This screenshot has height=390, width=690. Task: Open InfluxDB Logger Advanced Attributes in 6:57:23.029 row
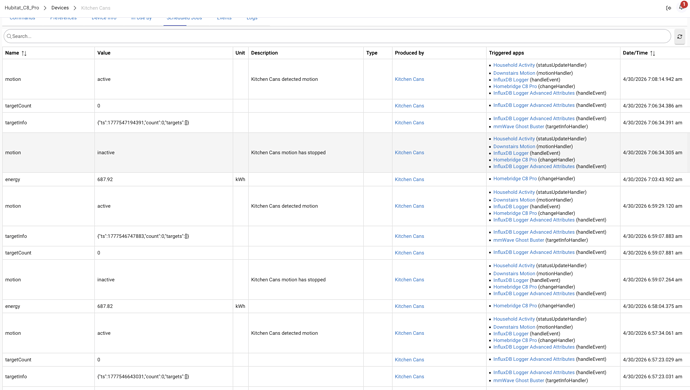534,359
